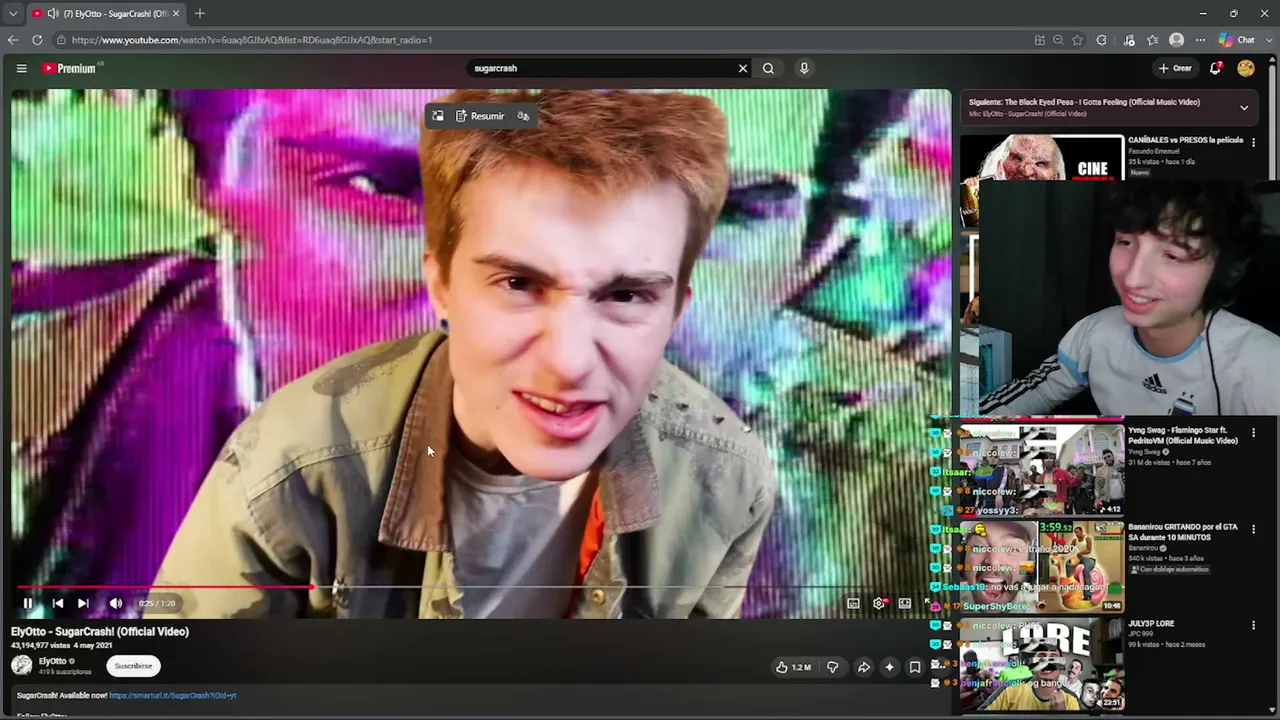Expand the Siguiente mix playlist panel
This screenshot has width=1280, height=720.
pos(1244,107)
